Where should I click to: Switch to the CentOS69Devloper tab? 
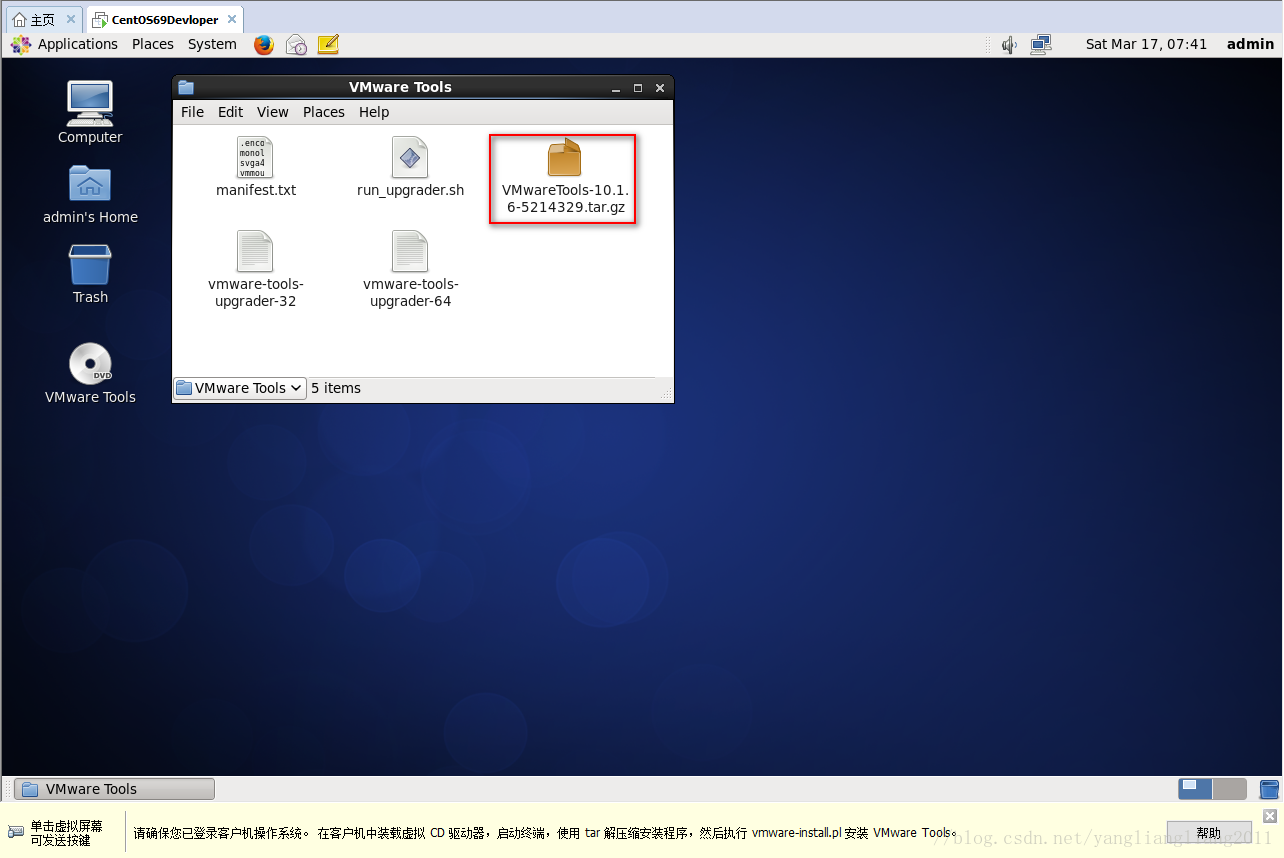[165, 19]
